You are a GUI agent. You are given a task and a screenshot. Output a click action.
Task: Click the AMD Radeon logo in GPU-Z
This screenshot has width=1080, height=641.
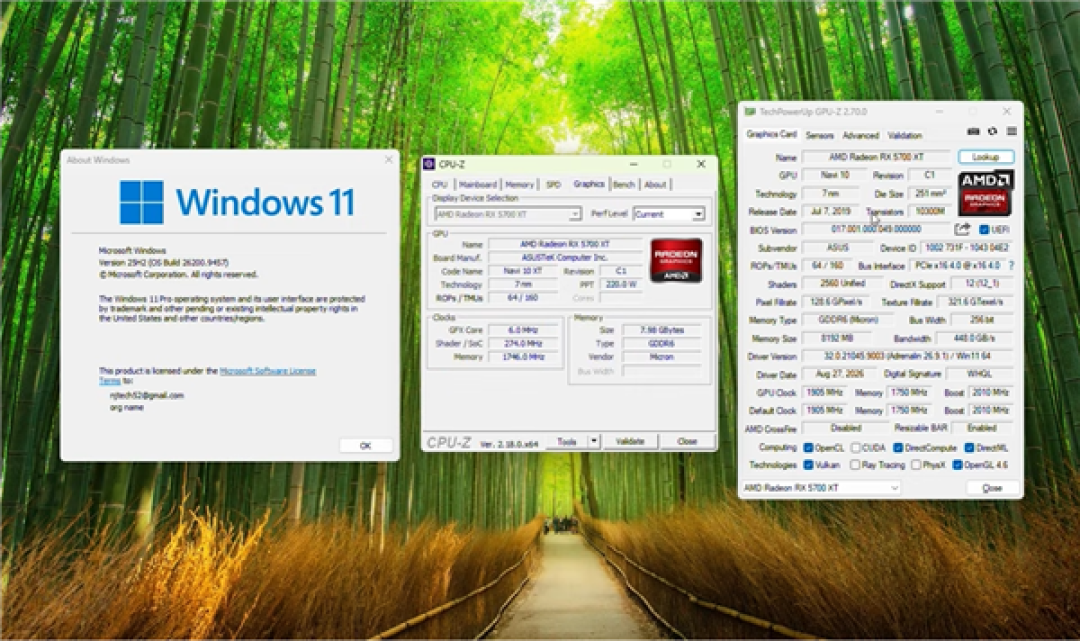tap(986, 193)
